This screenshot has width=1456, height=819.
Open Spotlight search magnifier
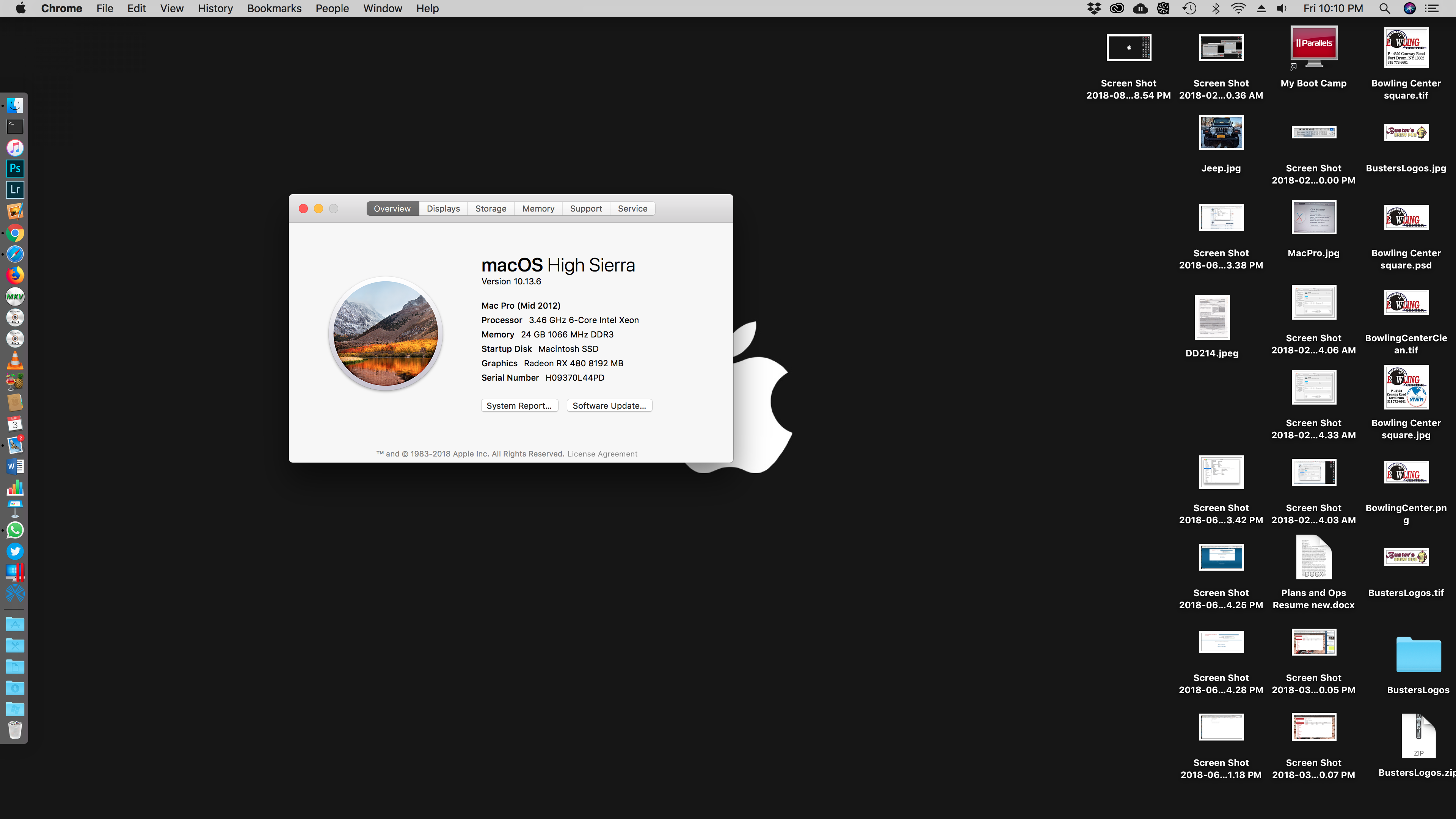point(1384,8)
